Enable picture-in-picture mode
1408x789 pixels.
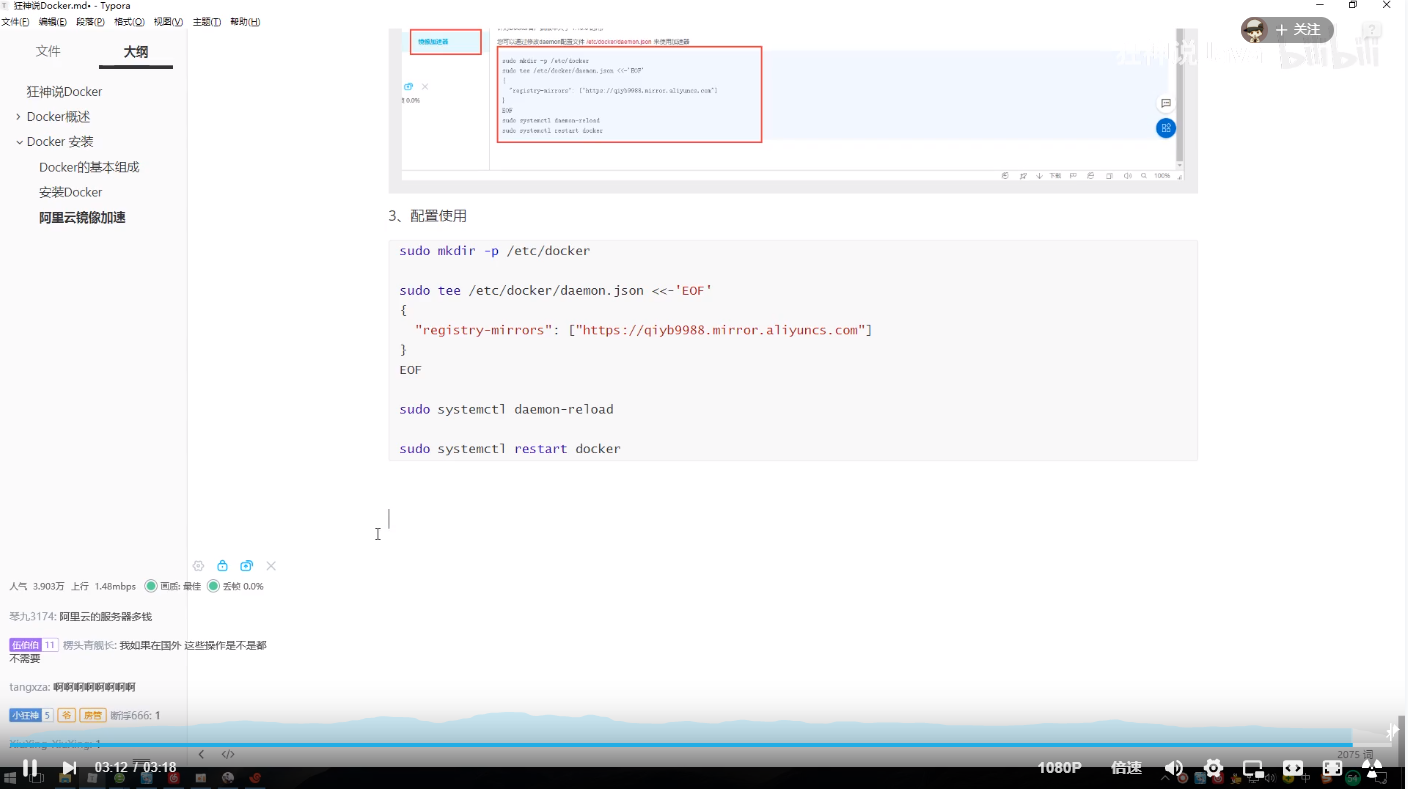click(x=1252, y=768)
